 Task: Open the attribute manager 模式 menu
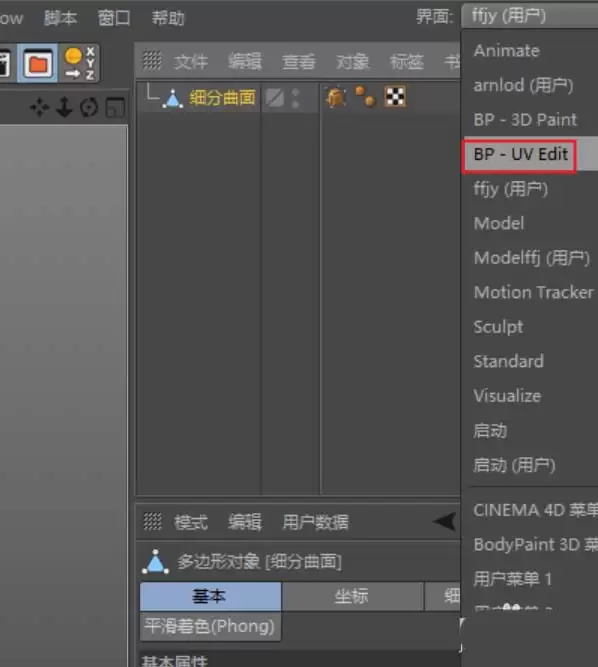pos(191,522)
